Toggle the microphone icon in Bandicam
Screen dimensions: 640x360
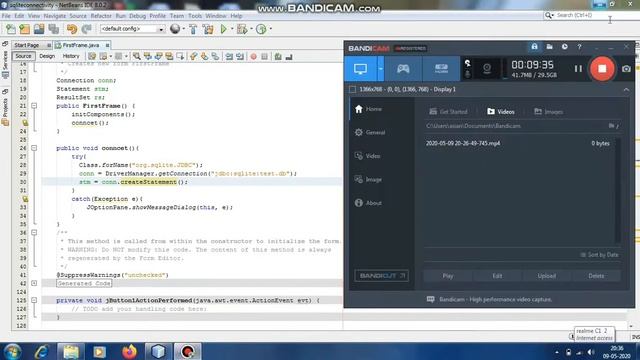tap(468, 74)
